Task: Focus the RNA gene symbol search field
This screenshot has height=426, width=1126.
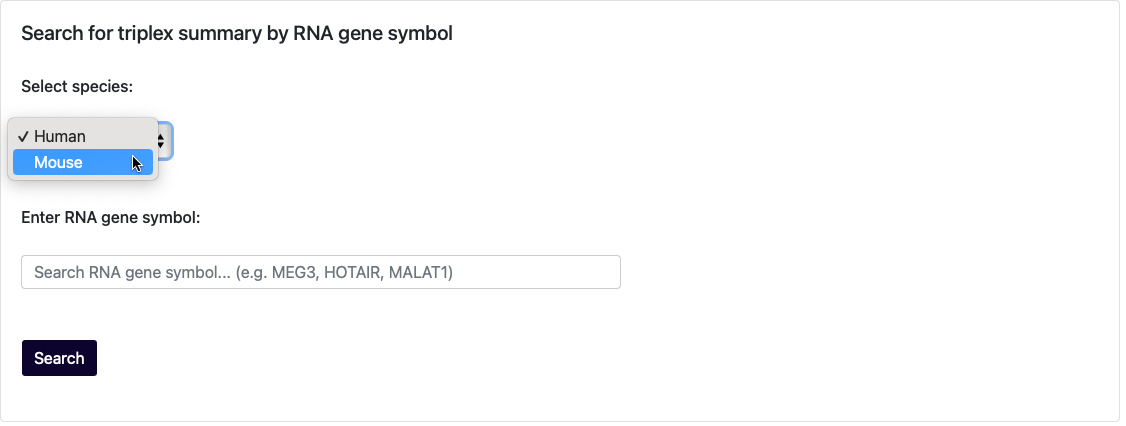Action: 321,272
